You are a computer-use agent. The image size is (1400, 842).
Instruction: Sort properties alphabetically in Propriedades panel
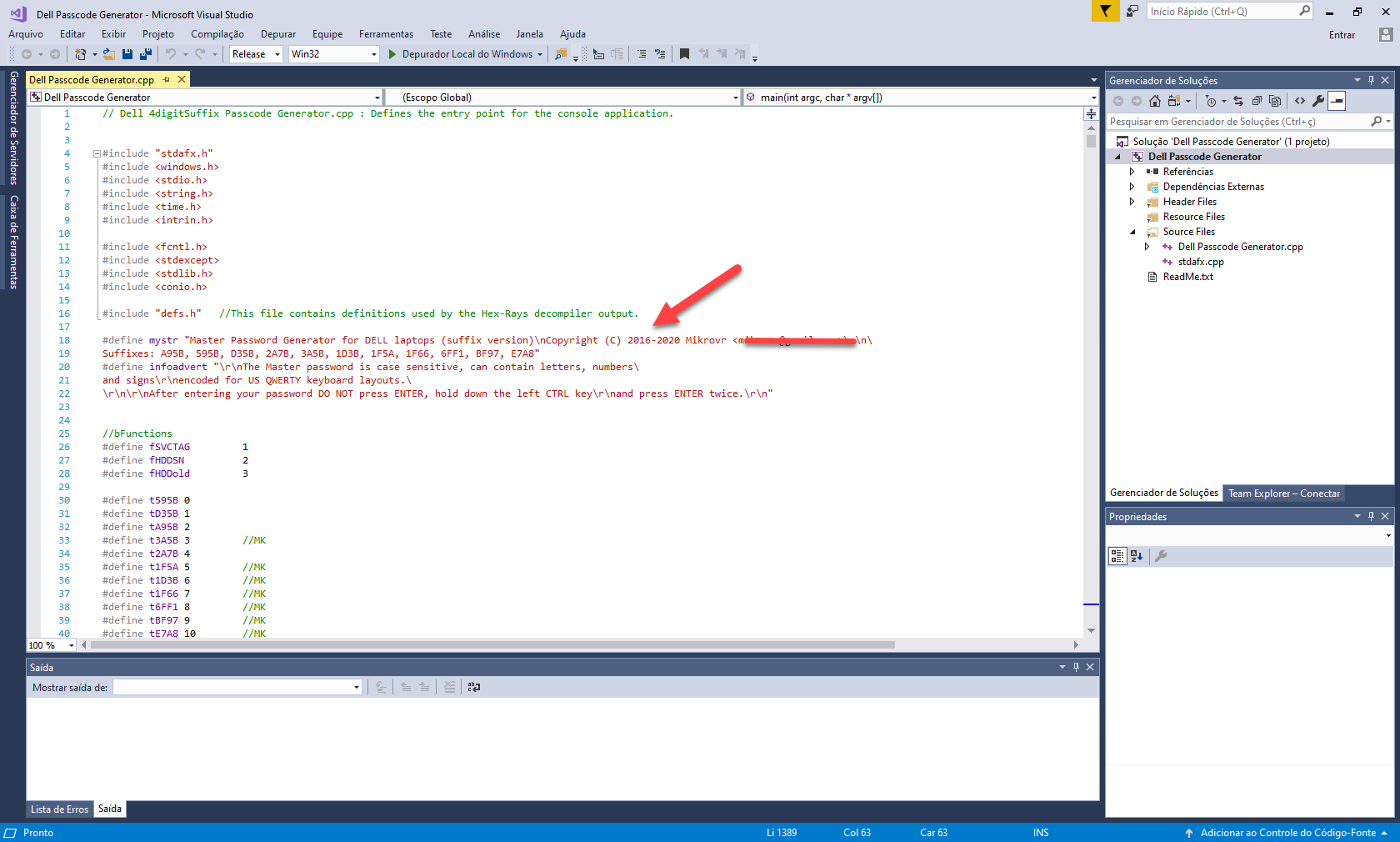tap(1137, 556)
